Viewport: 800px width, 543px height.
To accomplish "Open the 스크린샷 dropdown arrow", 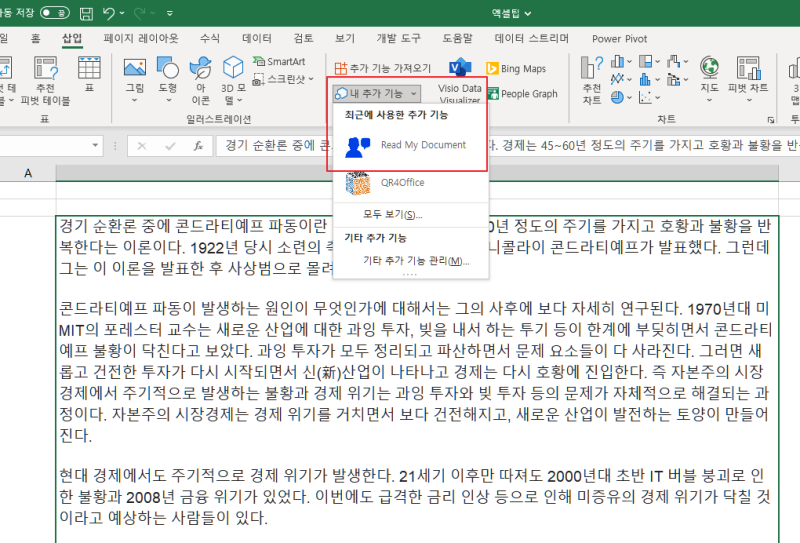I will [311, 79].
